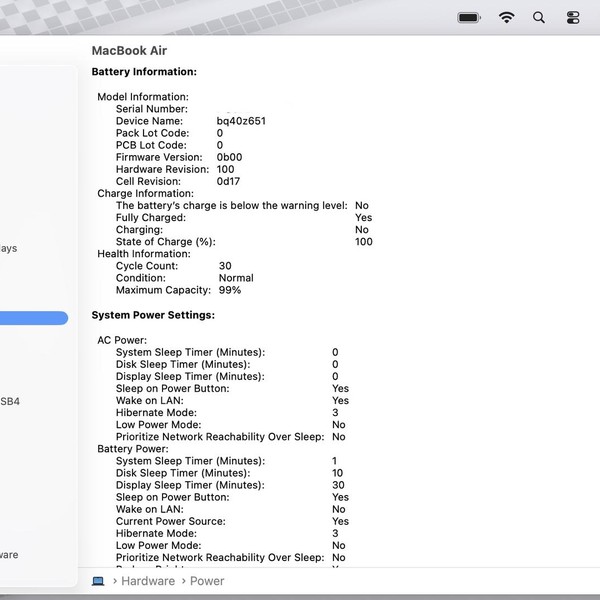
Task: Click AC Power Disk Sleep Timer label
Action: click(x=183, y=364)
